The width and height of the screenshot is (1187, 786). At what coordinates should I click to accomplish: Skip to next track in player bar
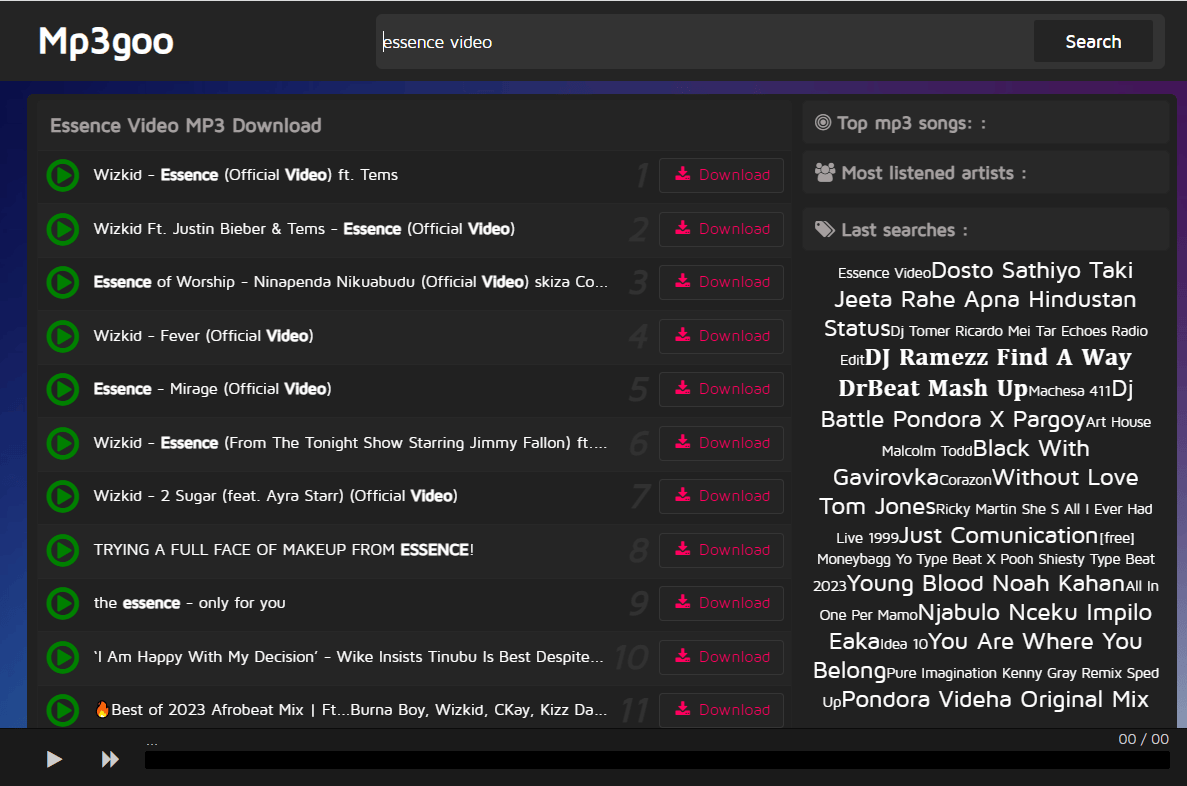(111, 759)
